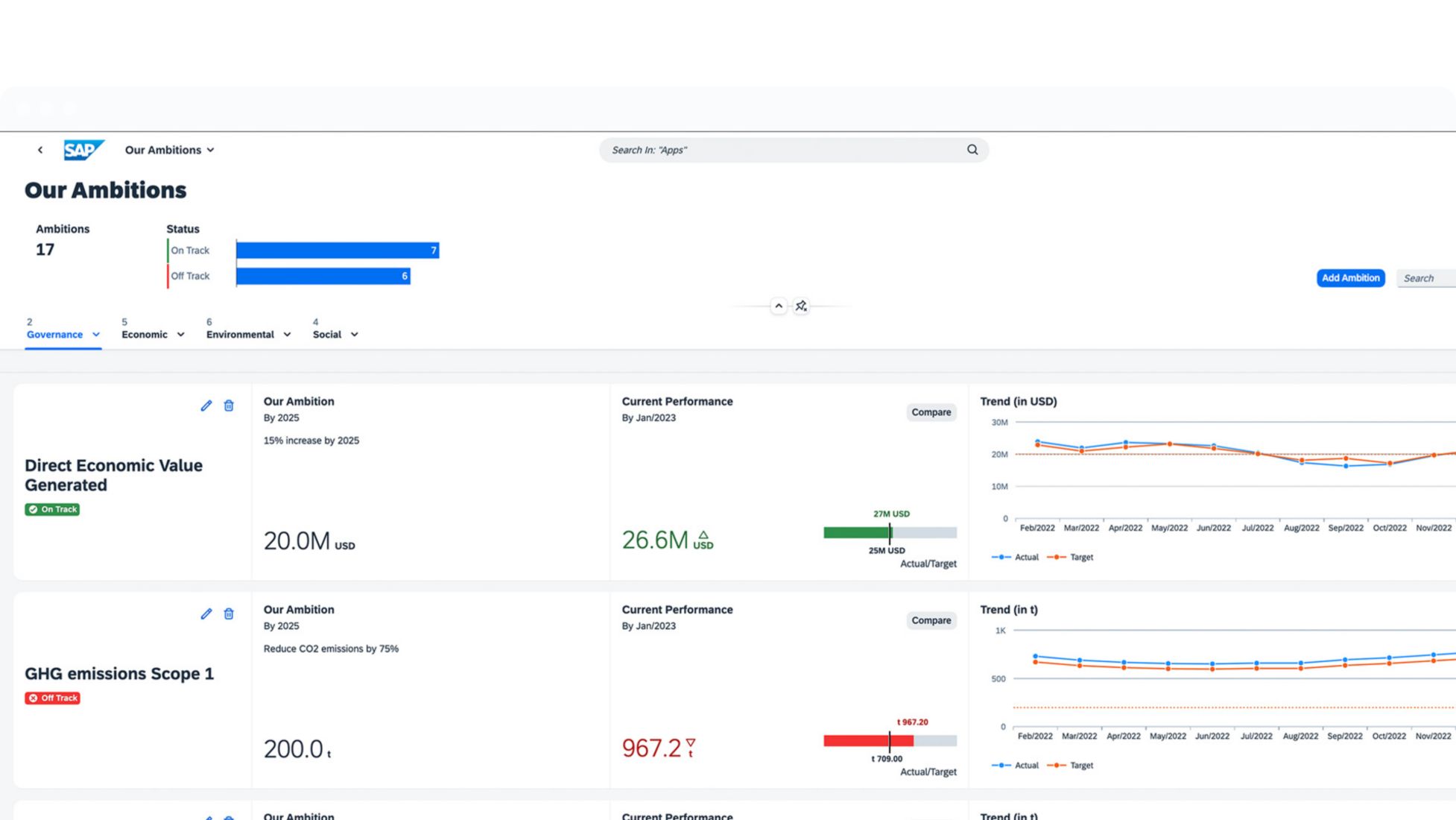Click the trash icon for GHG emissions Scope 1

tap(229, 614)
